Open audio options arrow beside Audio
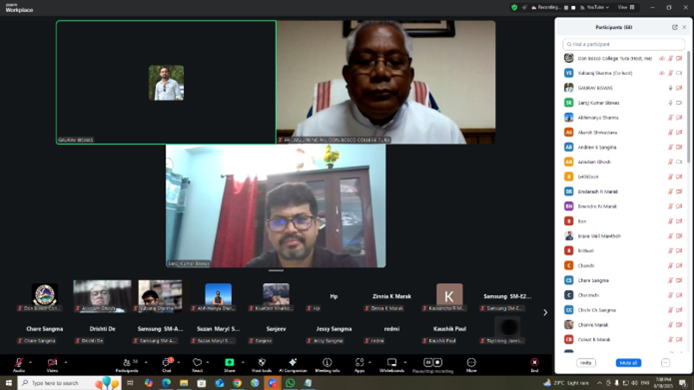The height and width of the screenshot is (390, 694). [x=31, y=363]
